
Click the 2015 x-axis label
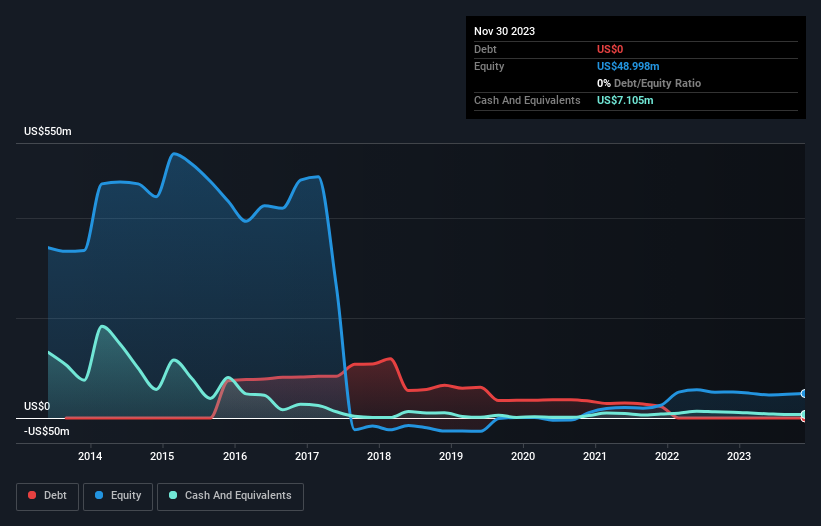tap(162, 456)
